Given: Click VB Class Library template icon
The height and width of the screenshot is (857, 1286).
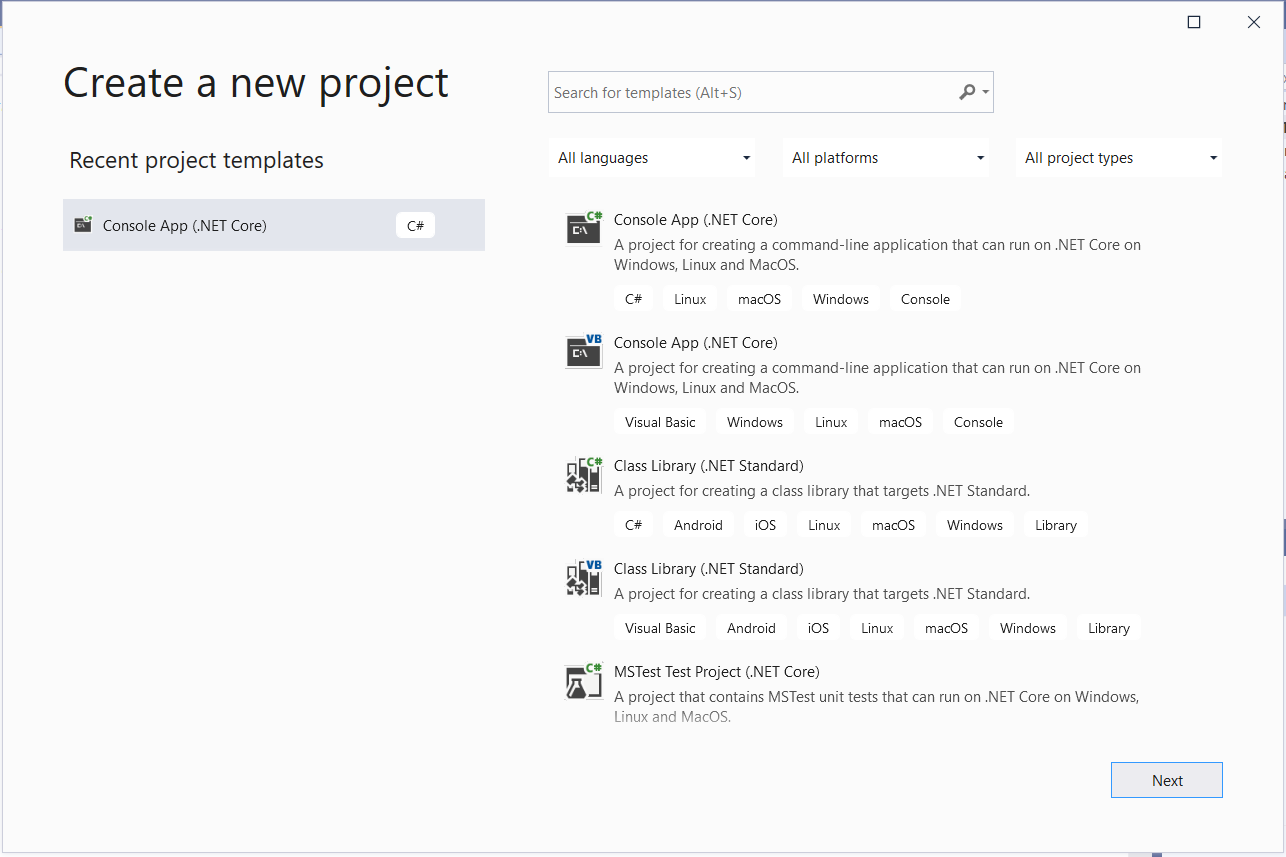Looking at the screenshot, I should coord(584,578).
